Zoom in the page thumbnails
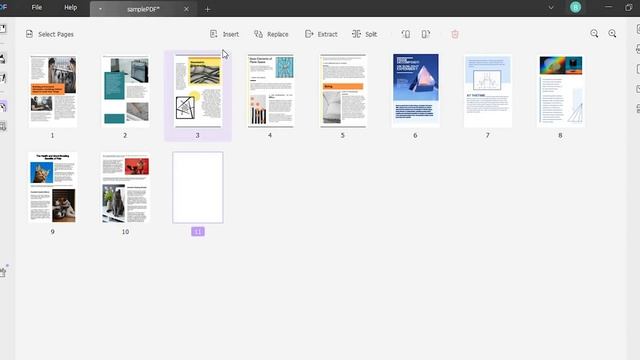 point(612,34)
